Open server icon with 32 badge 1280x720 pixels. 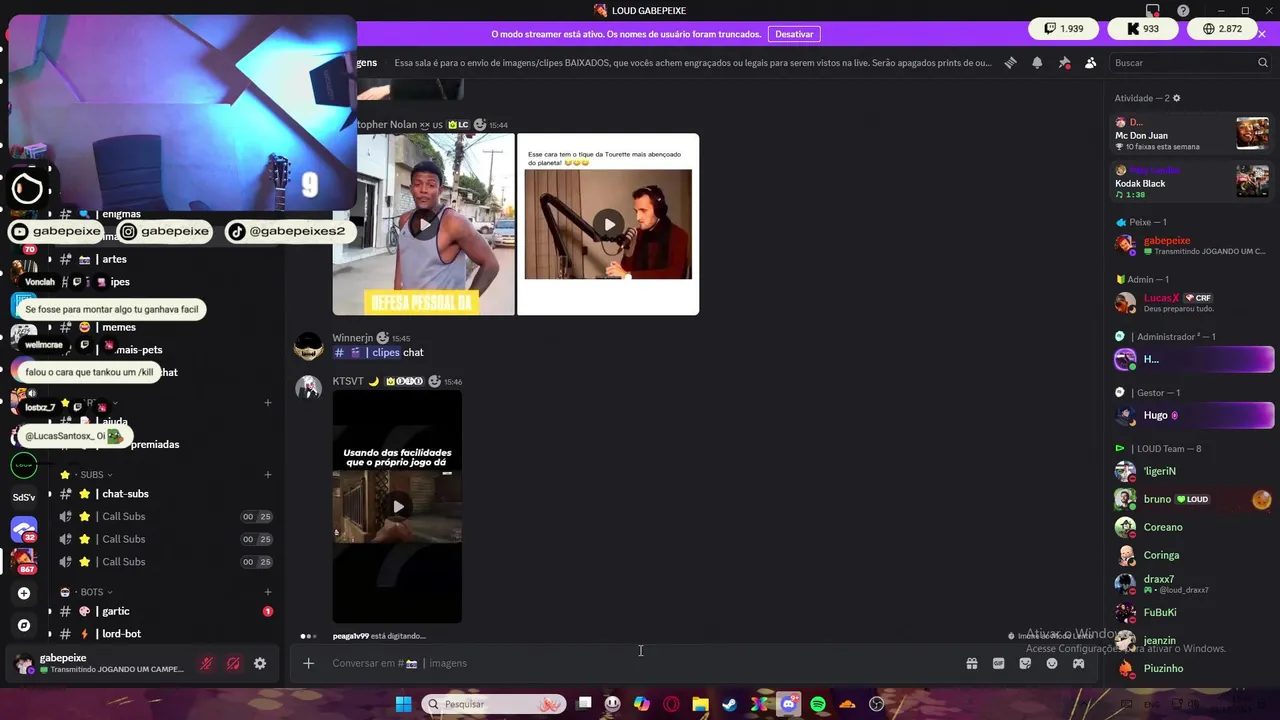coord(24,529)
